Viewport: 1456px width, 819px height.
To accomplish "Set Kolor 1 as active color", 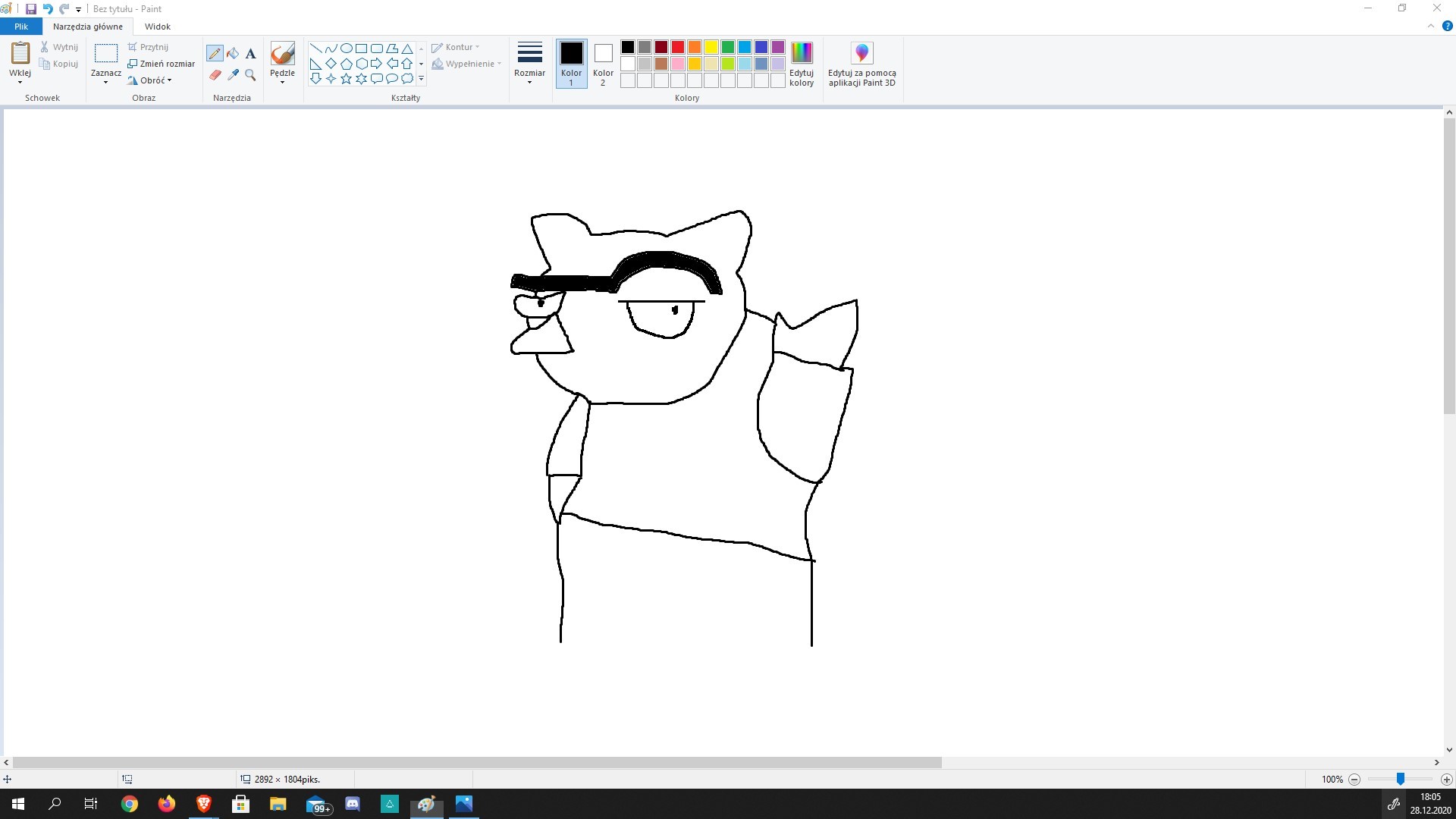I will pos(571,64).
